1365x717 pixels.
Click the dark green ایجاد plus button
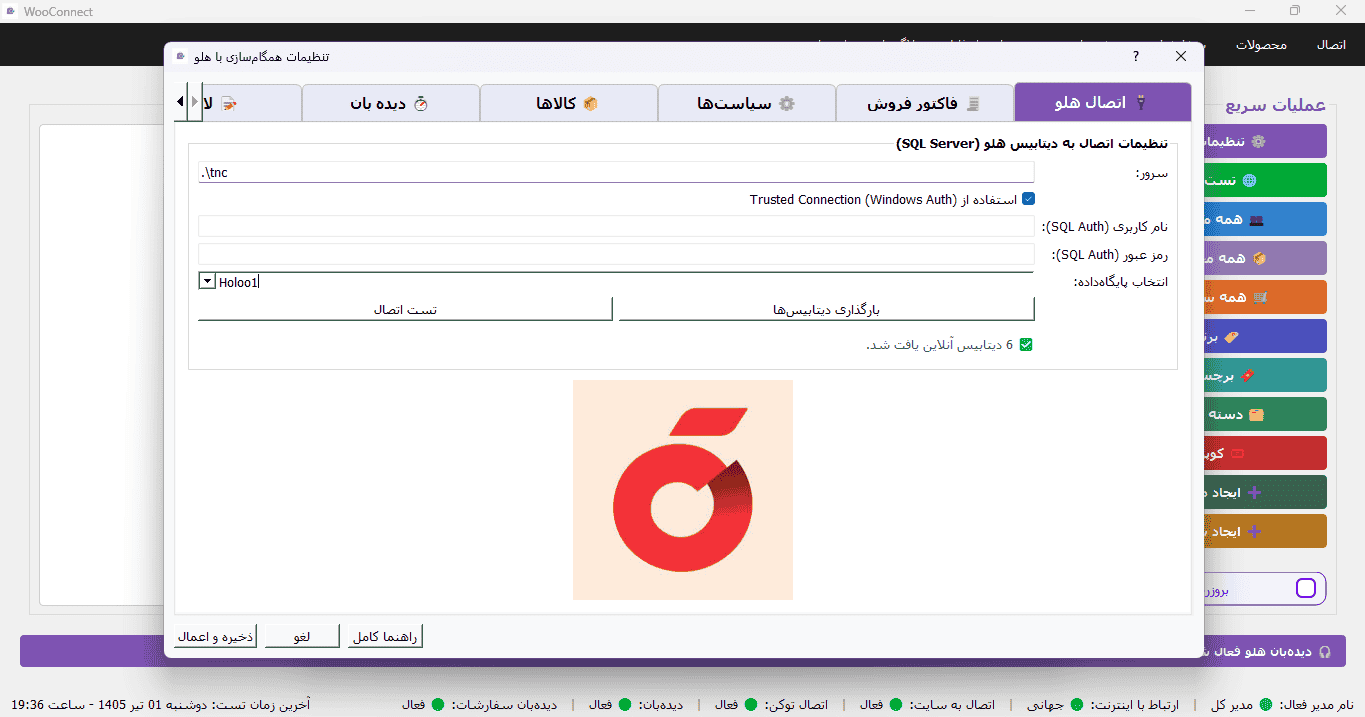(1265, 492)
